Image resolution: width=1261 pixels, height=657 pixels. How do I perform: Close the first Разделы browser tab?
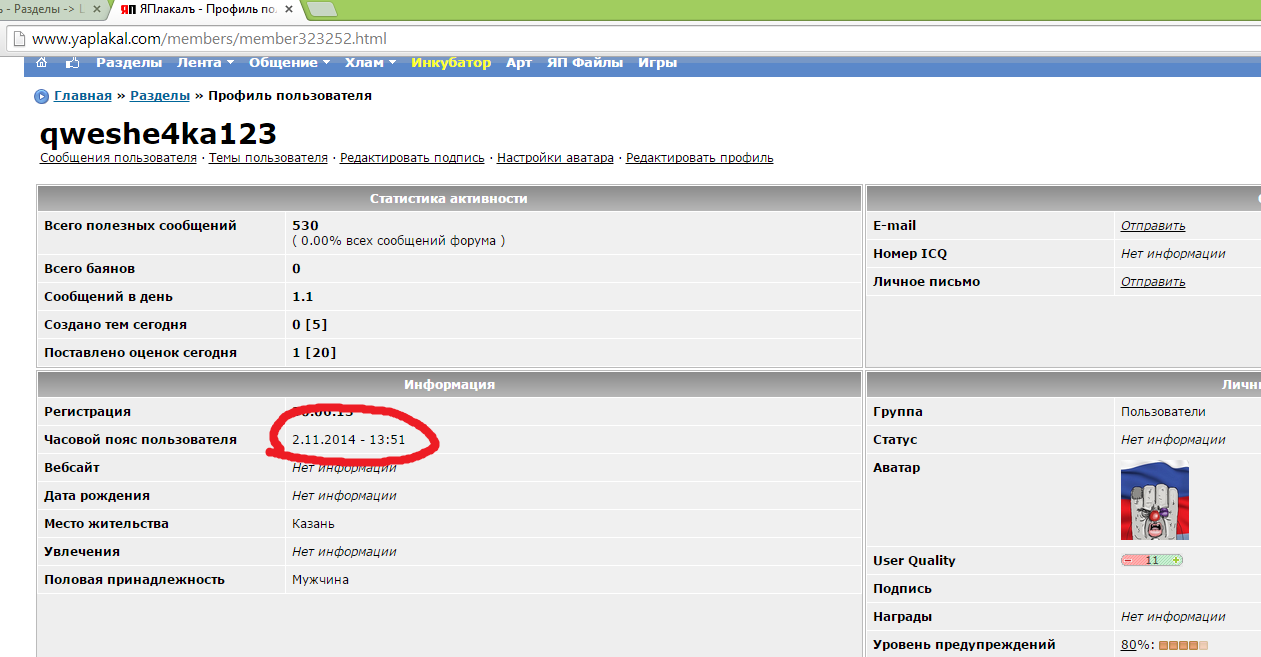tap(97, 10)
